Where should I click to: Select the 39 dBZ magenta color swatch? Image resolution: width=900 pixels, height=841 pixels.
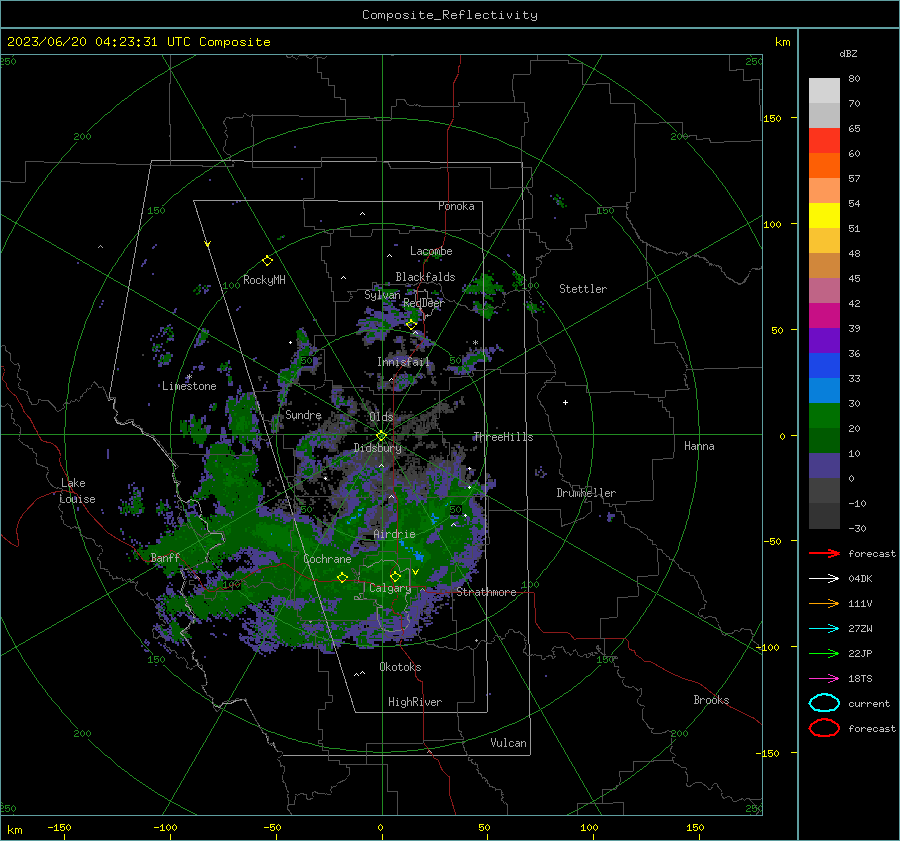pyautogui.click(x=824, y=315)
